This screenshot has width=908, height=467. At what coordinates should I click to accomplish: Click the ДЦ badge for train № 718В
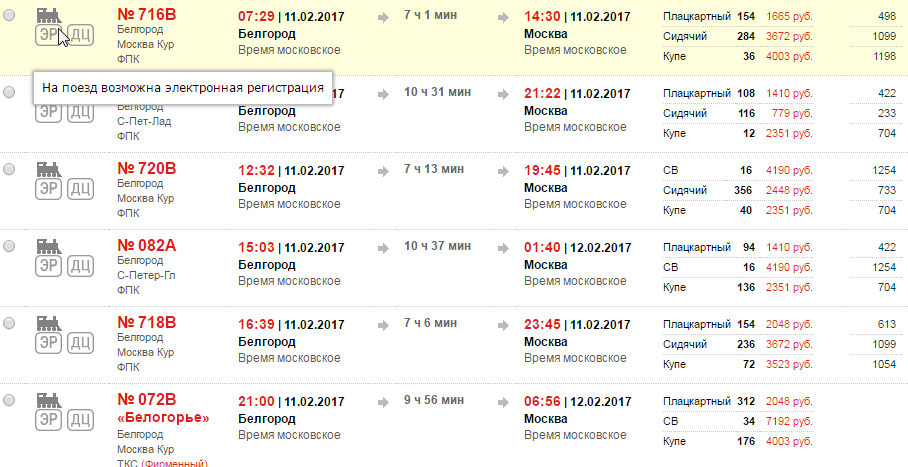tap(81, 346)
